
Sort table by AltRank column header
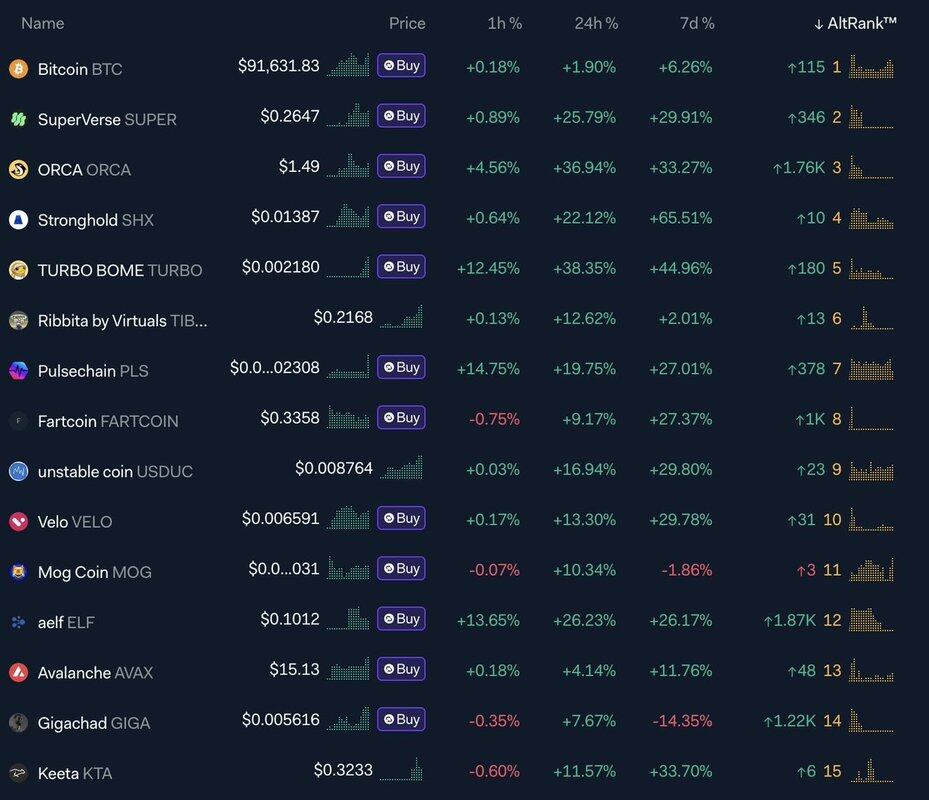[x=855, y=23]
